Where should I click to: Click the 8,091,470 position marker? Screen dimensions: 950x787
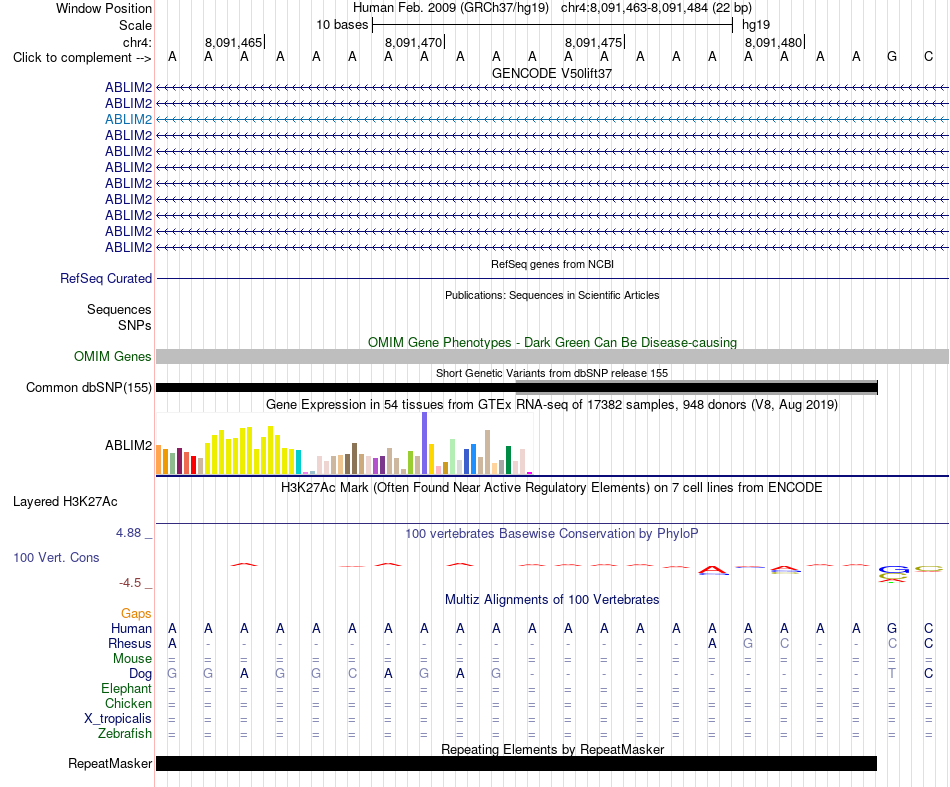tap(414, 42)
